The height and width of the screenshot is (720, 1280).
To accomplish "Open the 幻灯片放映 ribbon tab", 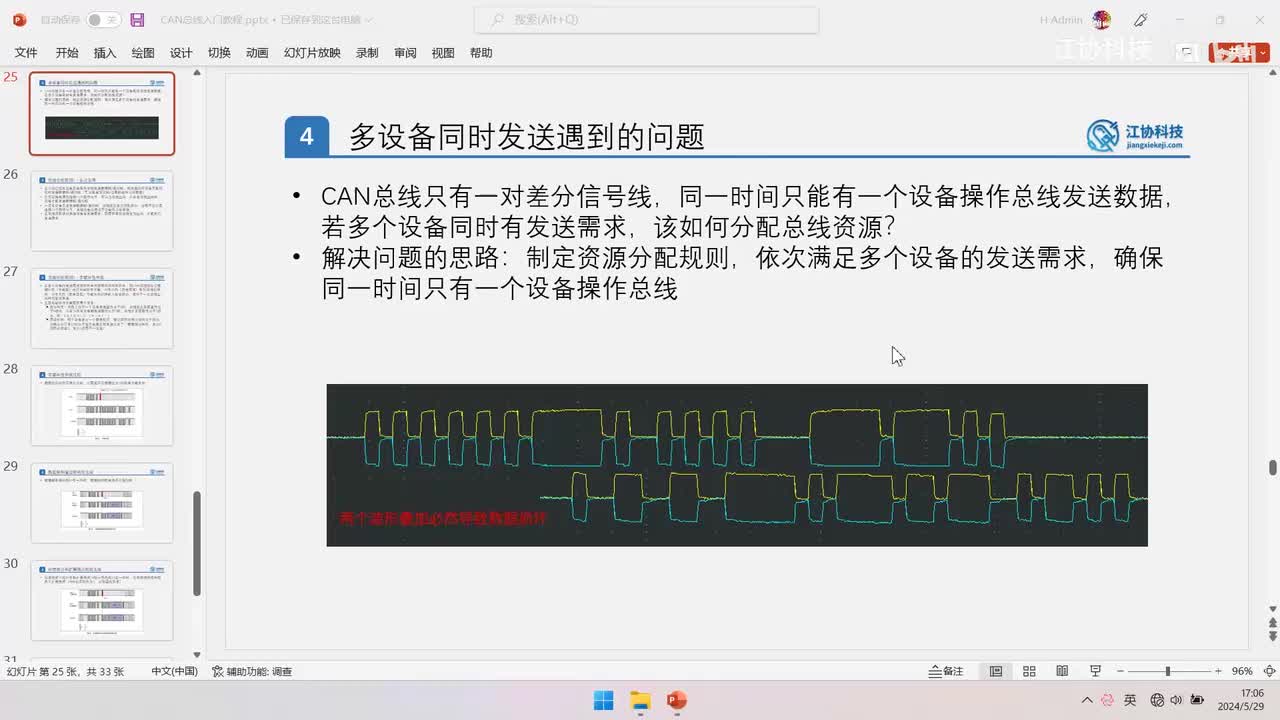I will (x=312, y=53).
